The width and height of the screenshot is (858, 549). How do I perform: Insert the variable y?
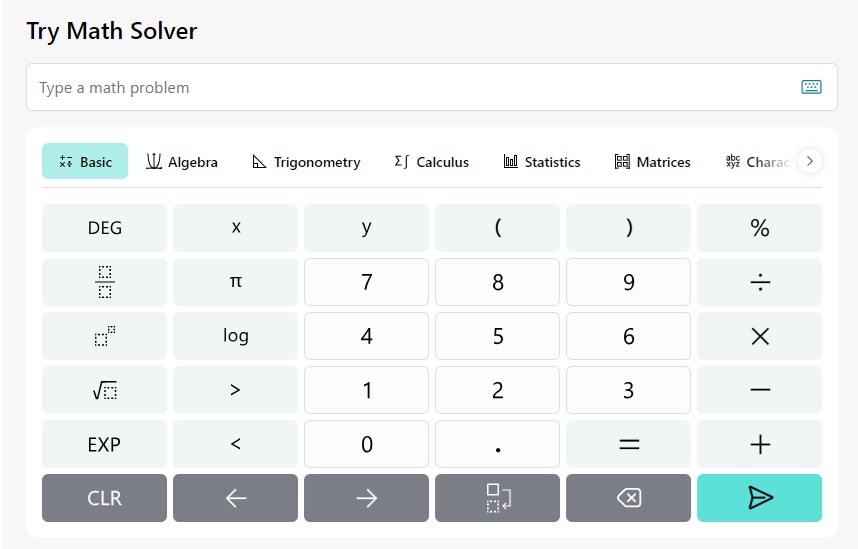[x=367, y=228]
